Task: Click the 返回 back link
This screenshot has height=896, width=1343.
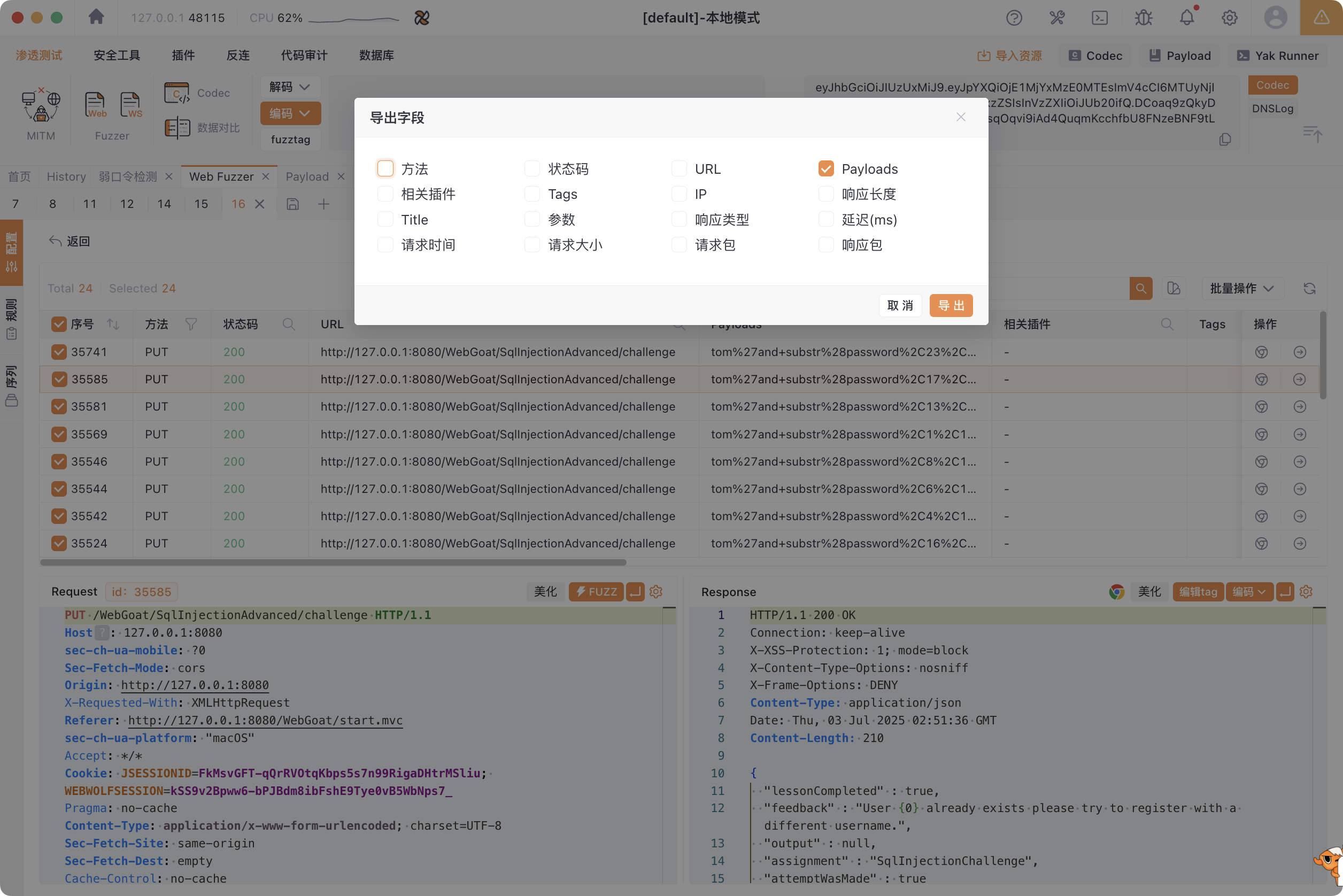Action: (70, 241)
